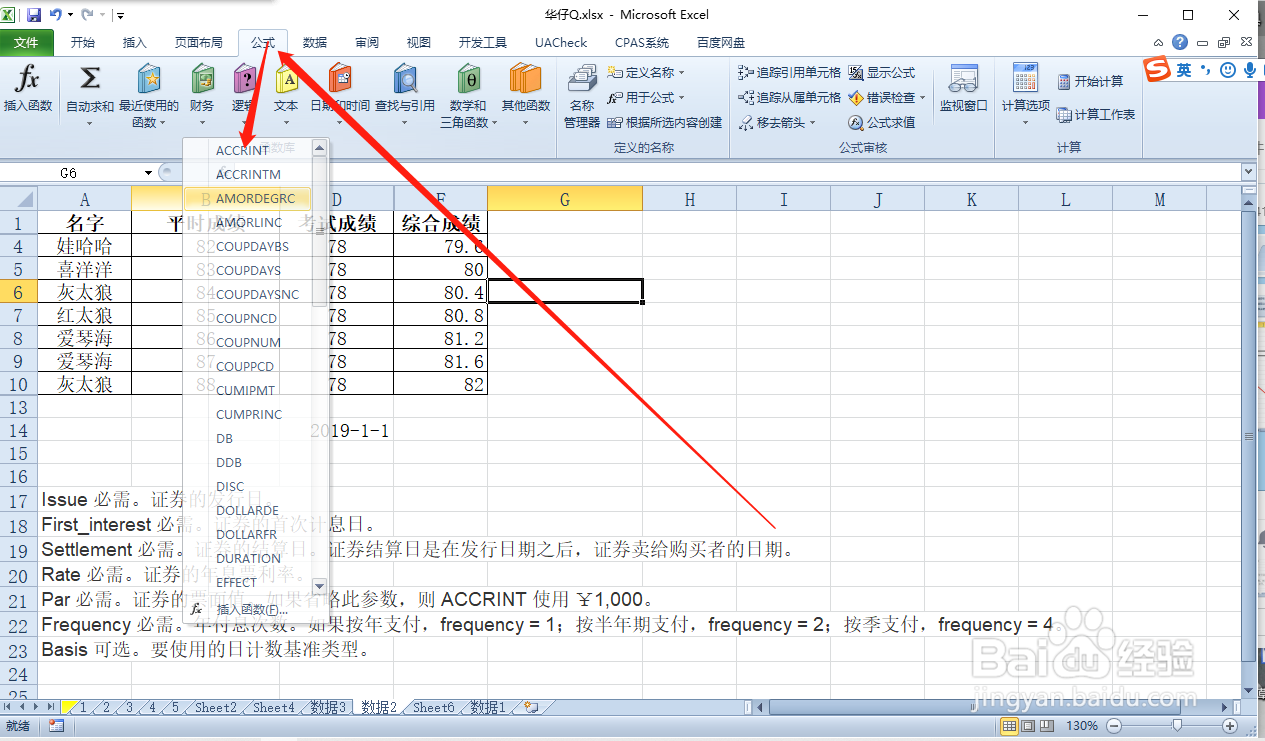Image resolution: width=1265 pixels, height=741 pixels.
Task: Click Trace Precedents (追踪引用单元格)
Action: tap(790, 73)
